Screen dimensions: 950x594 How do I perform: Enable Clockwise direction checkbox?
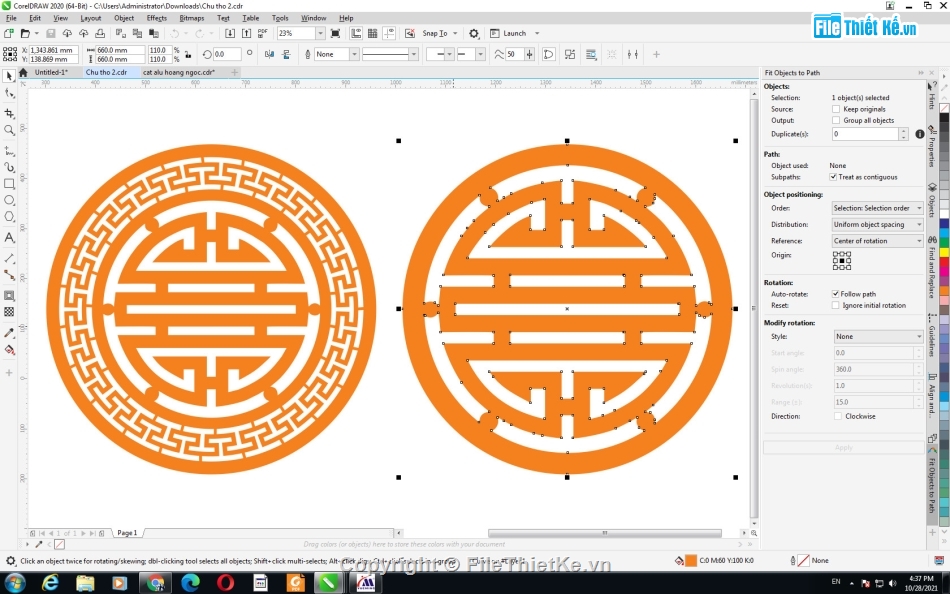pyautogui.click(x=837, y=416)
